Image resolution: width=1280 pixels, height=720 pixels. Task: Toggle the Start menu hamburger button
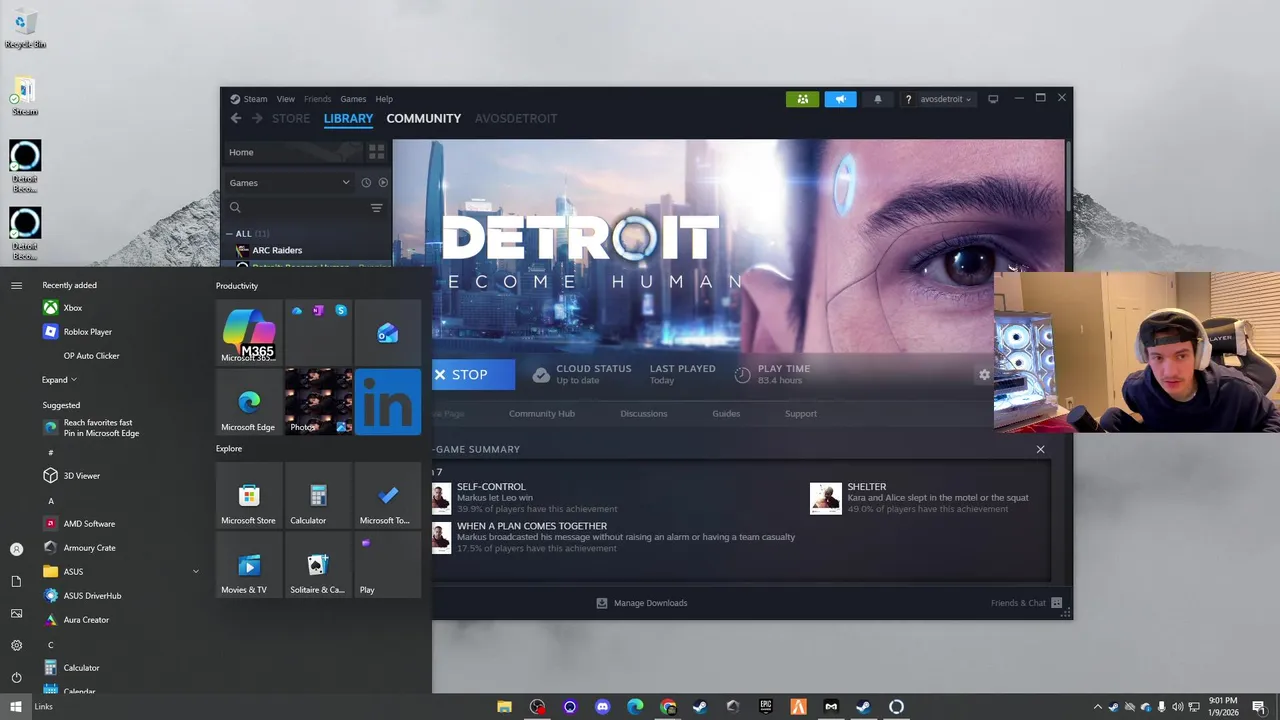pyautogui.click(x=16, y=285)
